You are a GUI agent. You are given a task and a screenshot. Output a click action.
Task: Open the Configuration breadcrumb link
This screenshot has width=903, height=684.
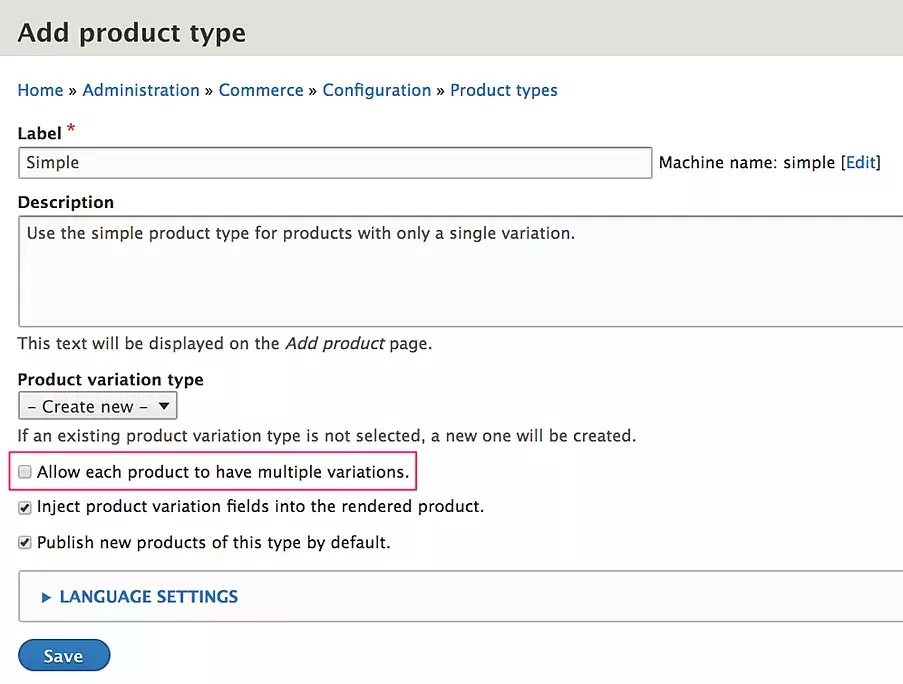point(377,90)
